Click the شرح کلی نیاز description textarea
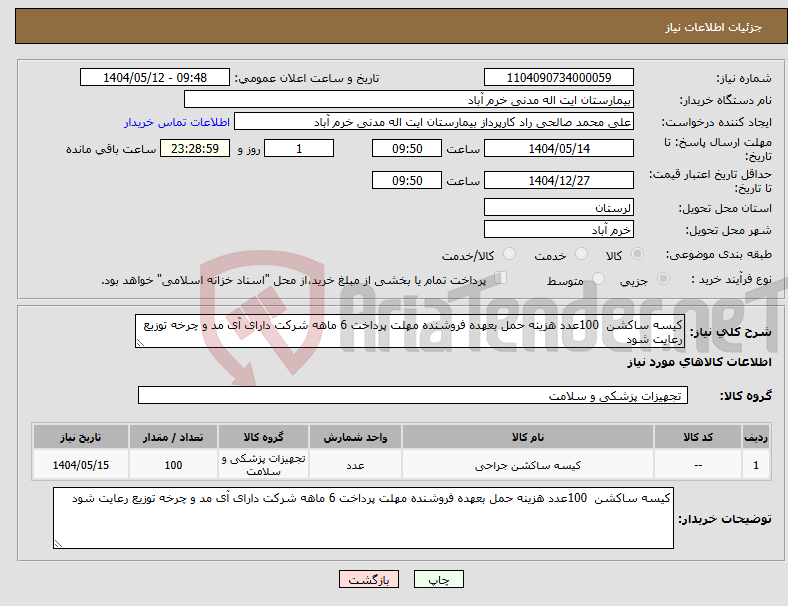 410,331
